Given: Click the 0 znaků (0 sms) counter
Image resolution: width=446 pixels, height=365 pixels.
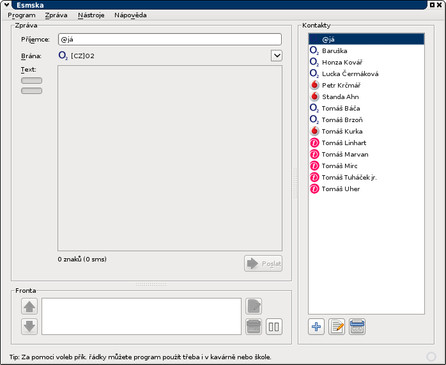Looking at the screenshot, I should tap(82, 259).
